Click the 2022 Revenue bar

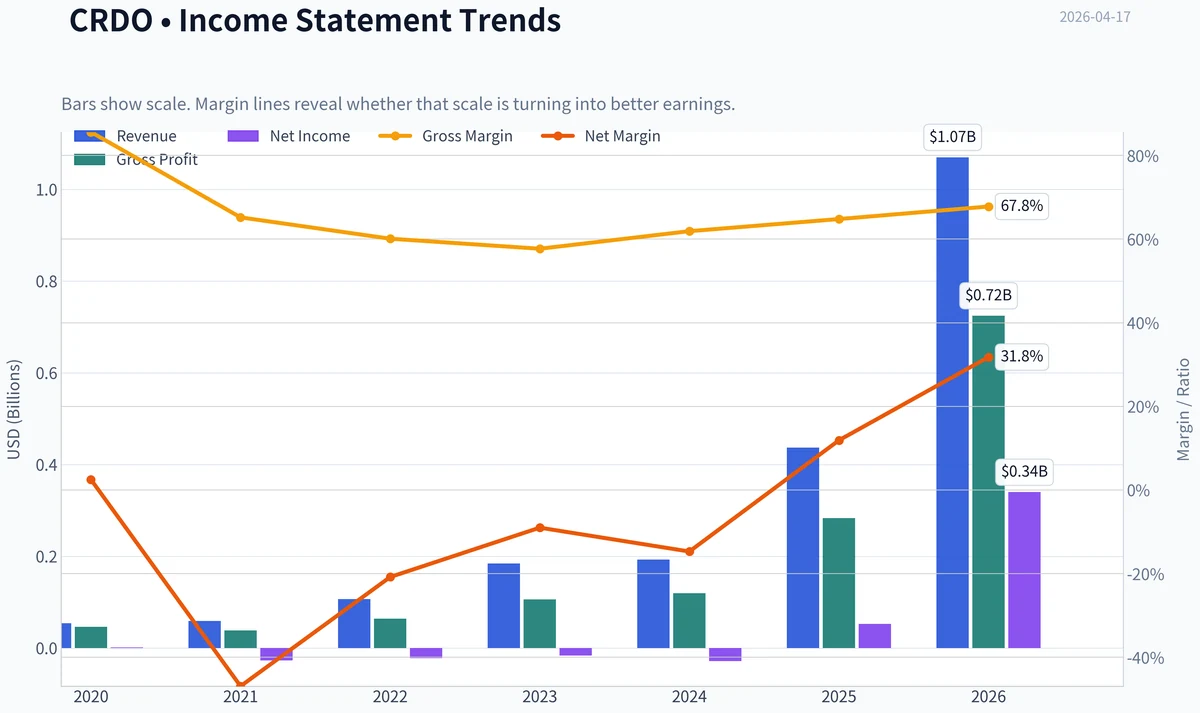pyautogui.click(x=354, y=623)
